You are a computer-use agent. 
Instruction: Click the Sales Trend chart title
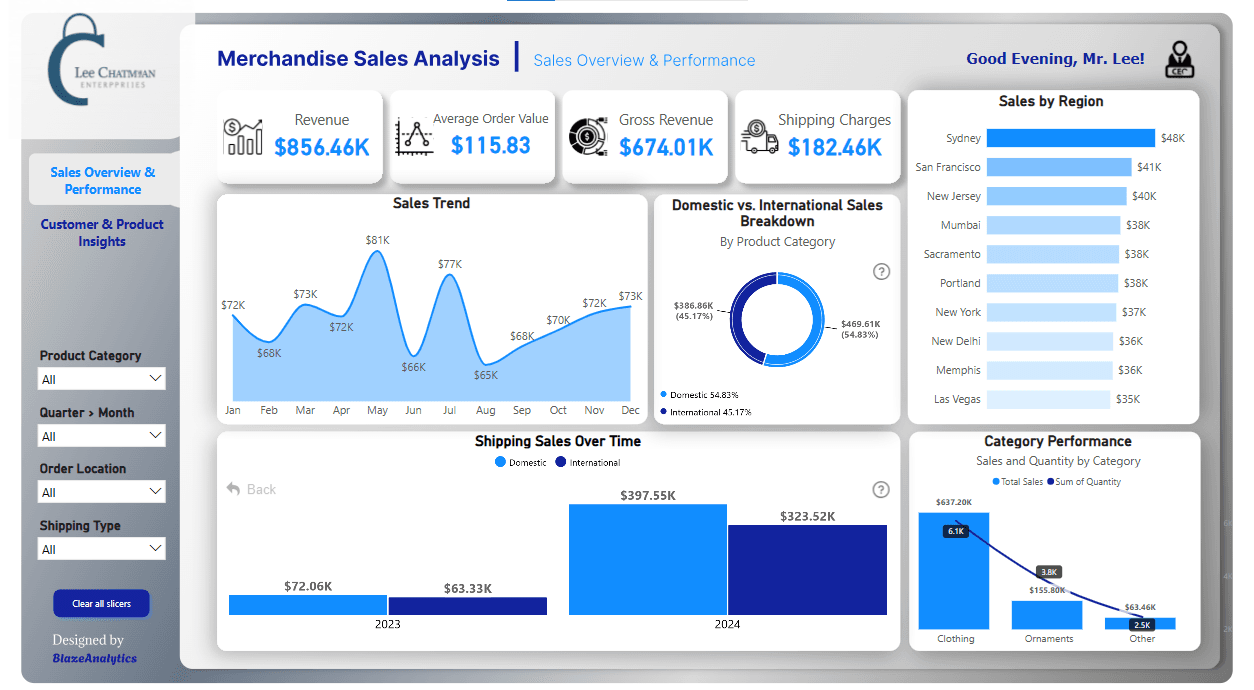[431, 203]
